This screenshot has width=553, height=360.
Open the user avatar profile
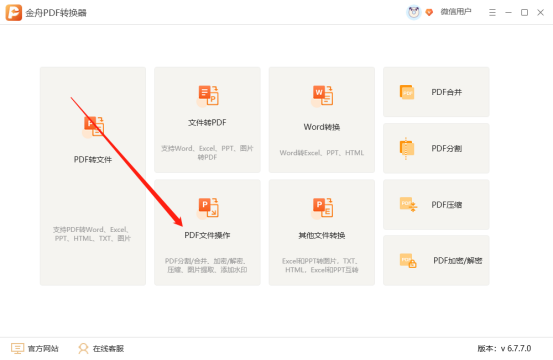tap(414, 12)
